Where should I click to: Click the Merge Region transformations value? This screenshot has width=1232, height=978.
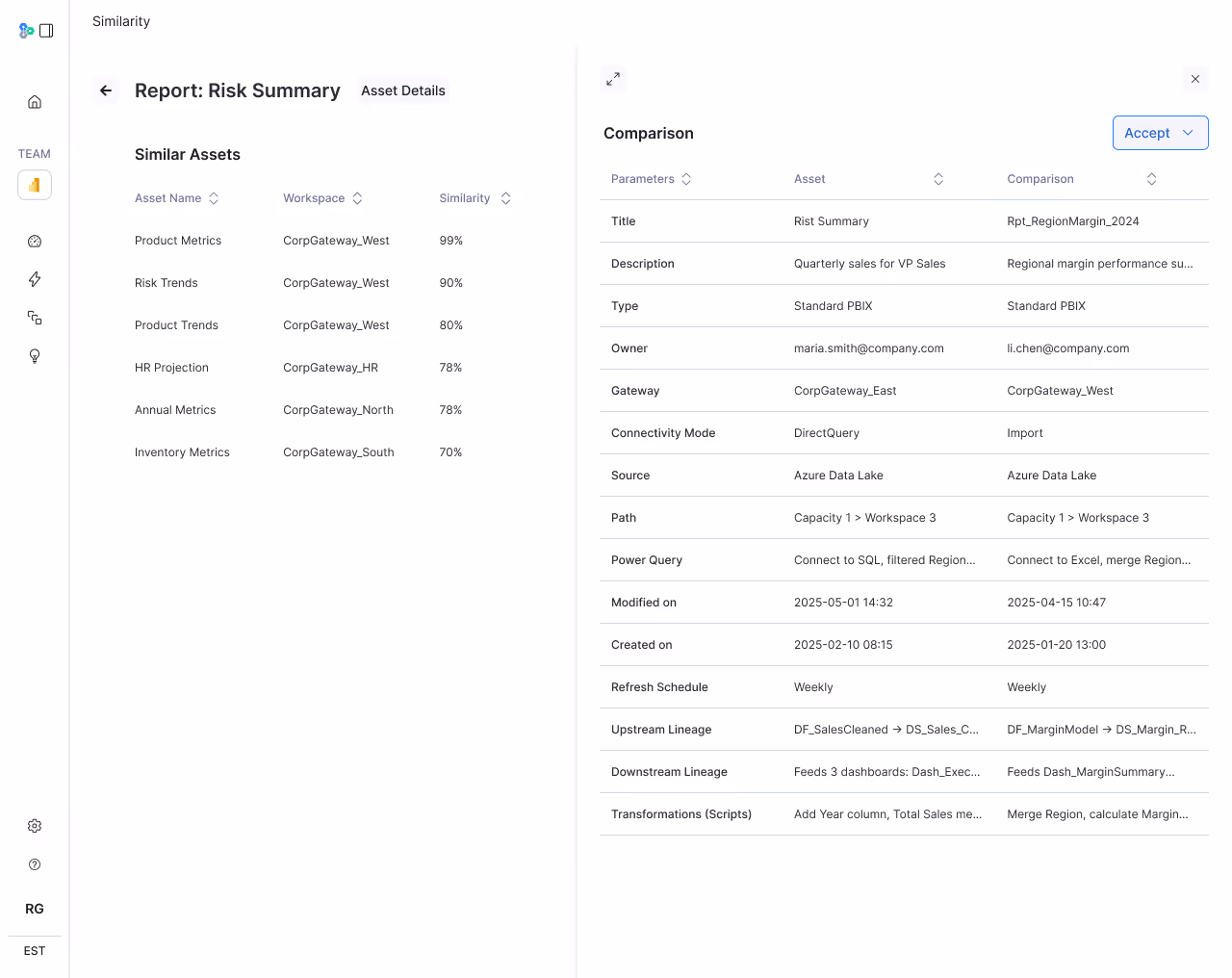pos(1098,814)
